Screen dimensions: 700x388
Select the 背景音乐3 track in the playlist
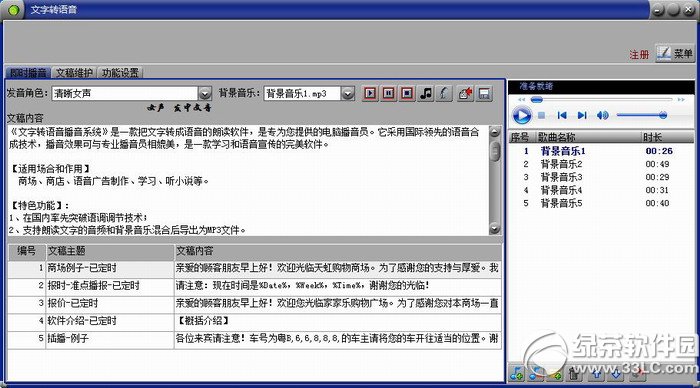tap(562, 177)
